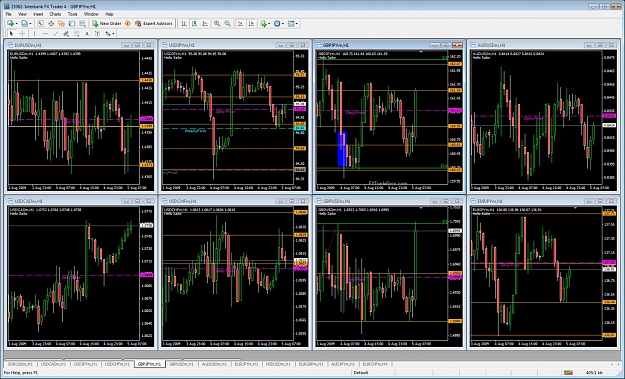This screenshot has width=625, height=379.
Task: Toggle Expert Advisors on or off
Action: (154, 24)
